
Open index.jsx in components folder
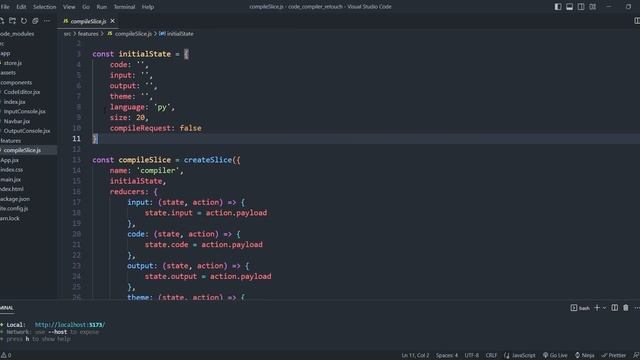14,102
